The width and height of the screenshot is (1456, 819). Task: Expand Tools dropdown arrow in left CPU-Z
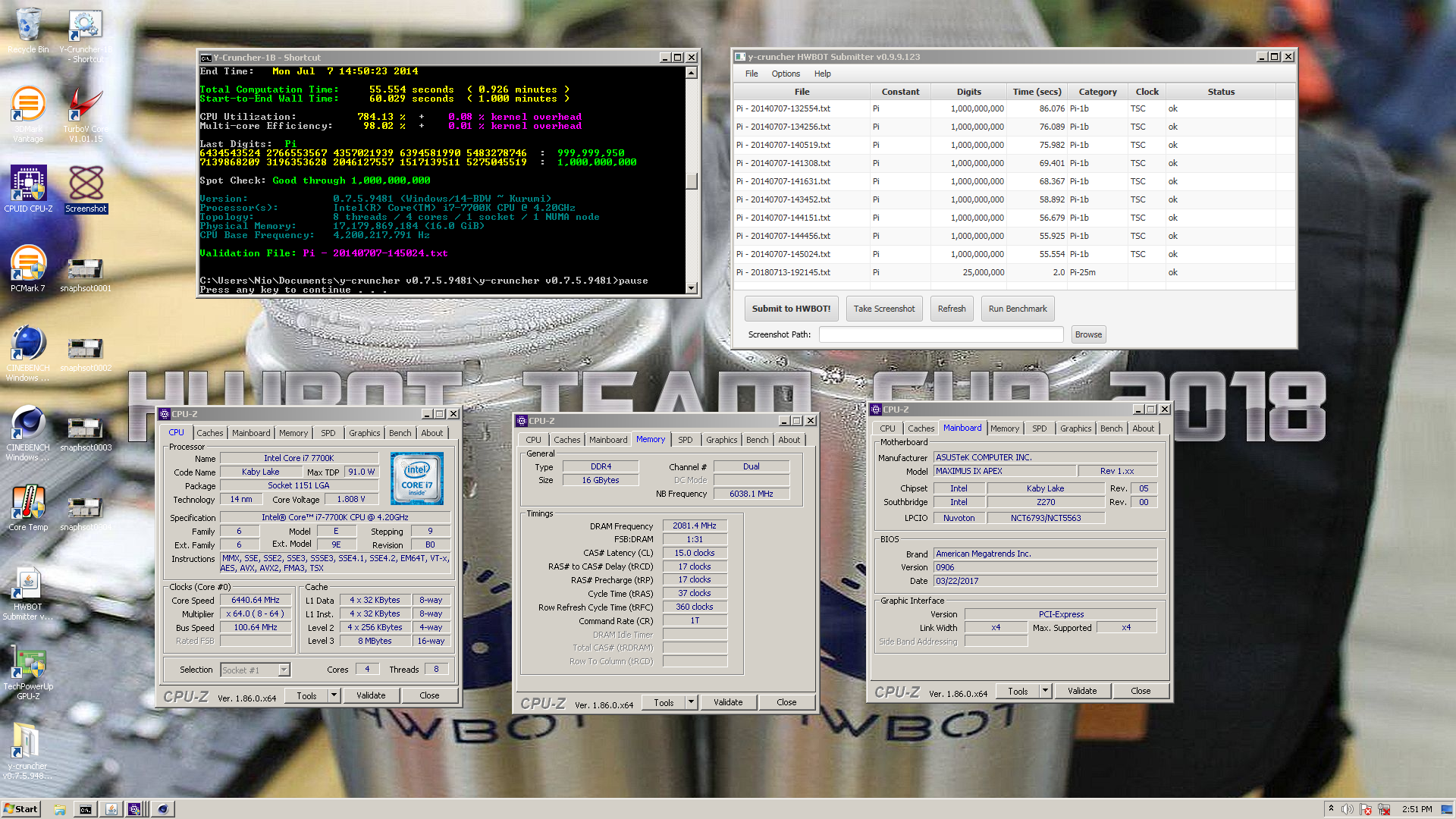pyautogui.click(x=334, y=695)
